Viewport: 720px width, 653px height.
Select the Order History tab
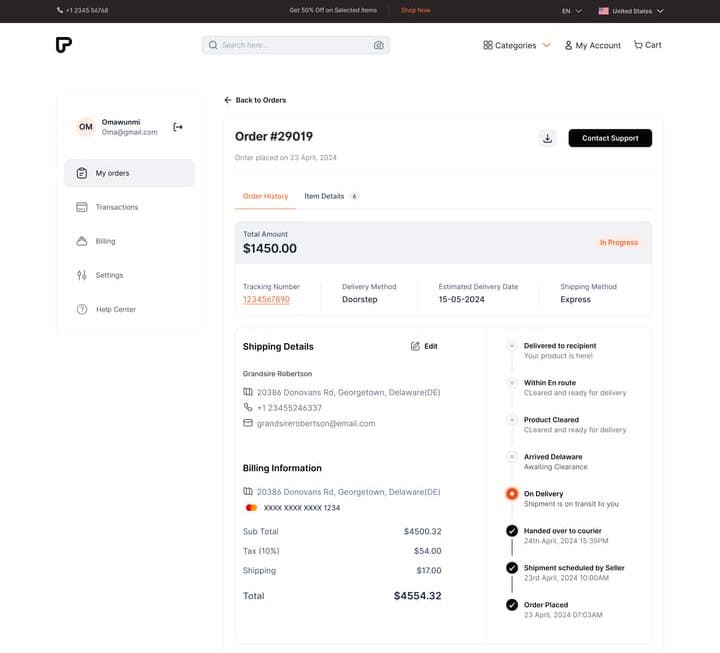point(265,197)
